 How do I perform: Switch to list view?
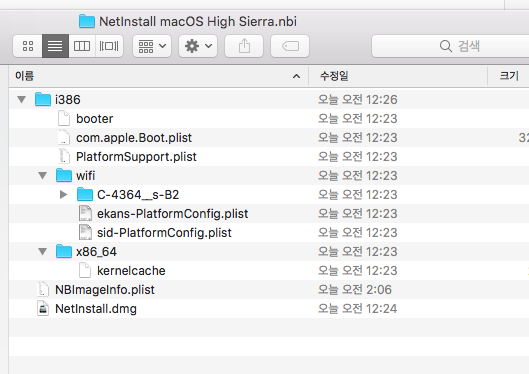[x=55, y=46]
